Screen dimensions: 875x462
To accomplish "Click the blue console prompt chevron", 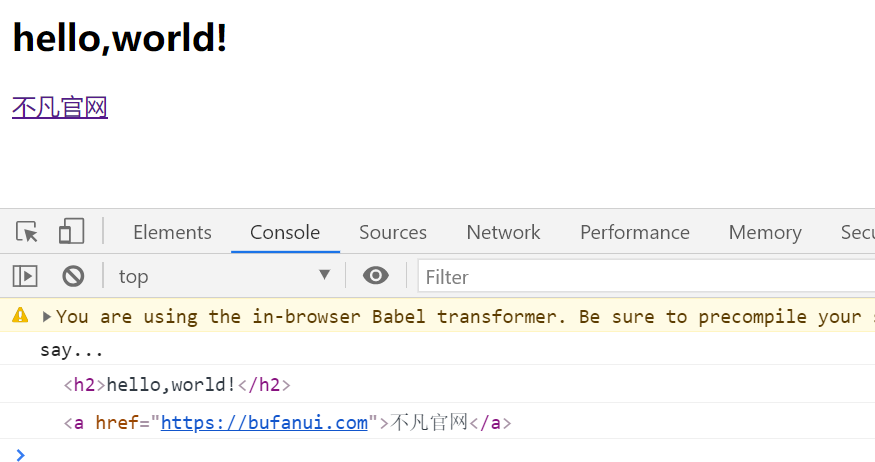I will pyautogui.click(x=21, y=455).
